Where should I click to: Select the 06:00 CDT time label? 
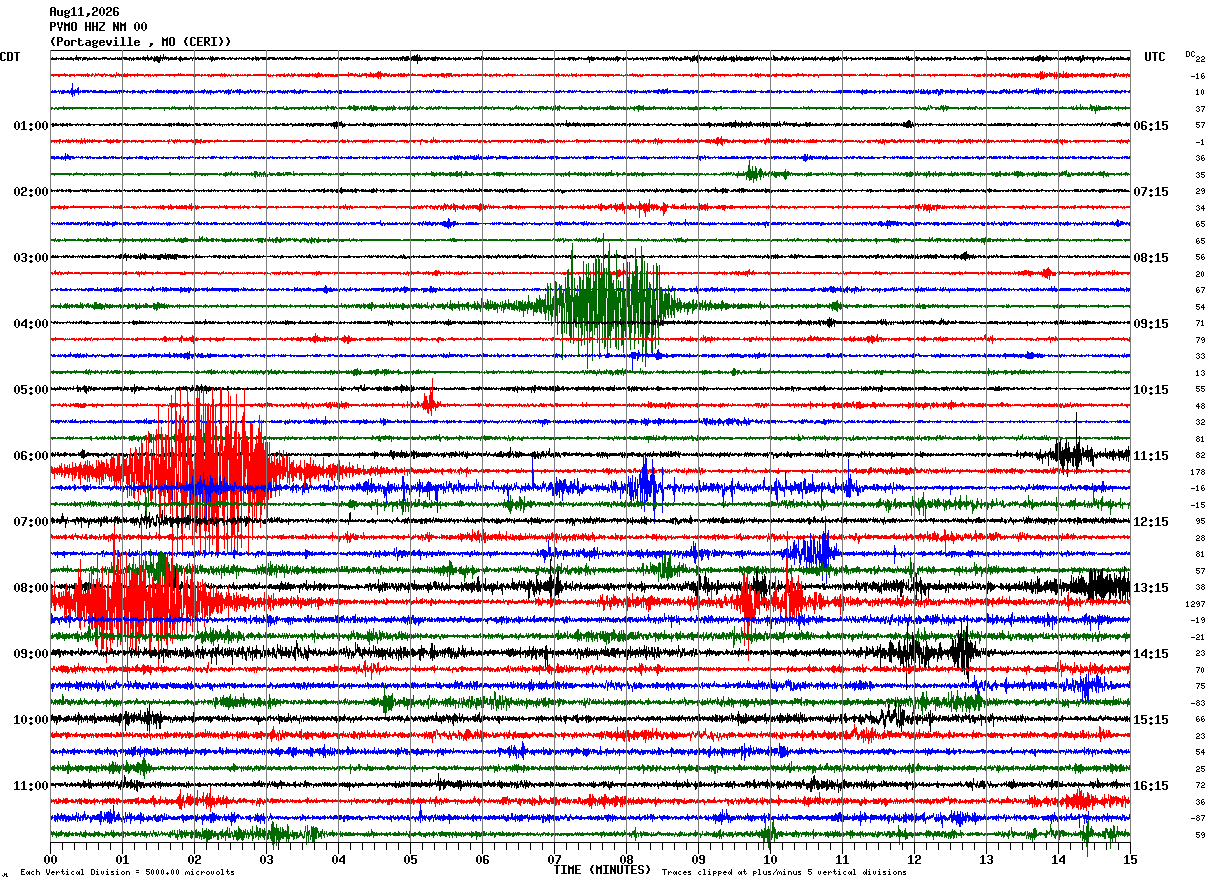31,456
